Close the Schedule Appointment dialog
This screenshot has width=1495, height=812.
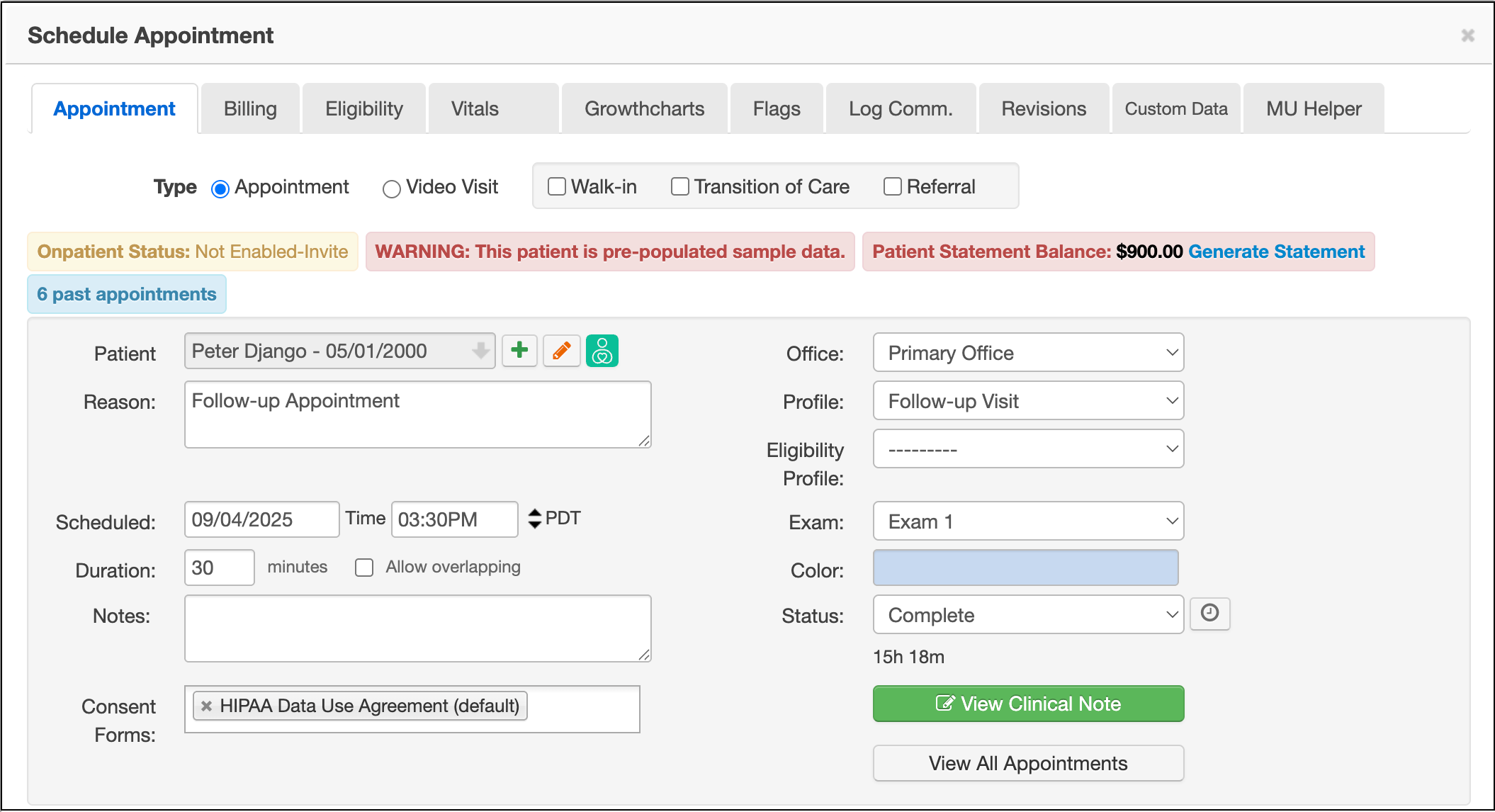point(1467,35)
